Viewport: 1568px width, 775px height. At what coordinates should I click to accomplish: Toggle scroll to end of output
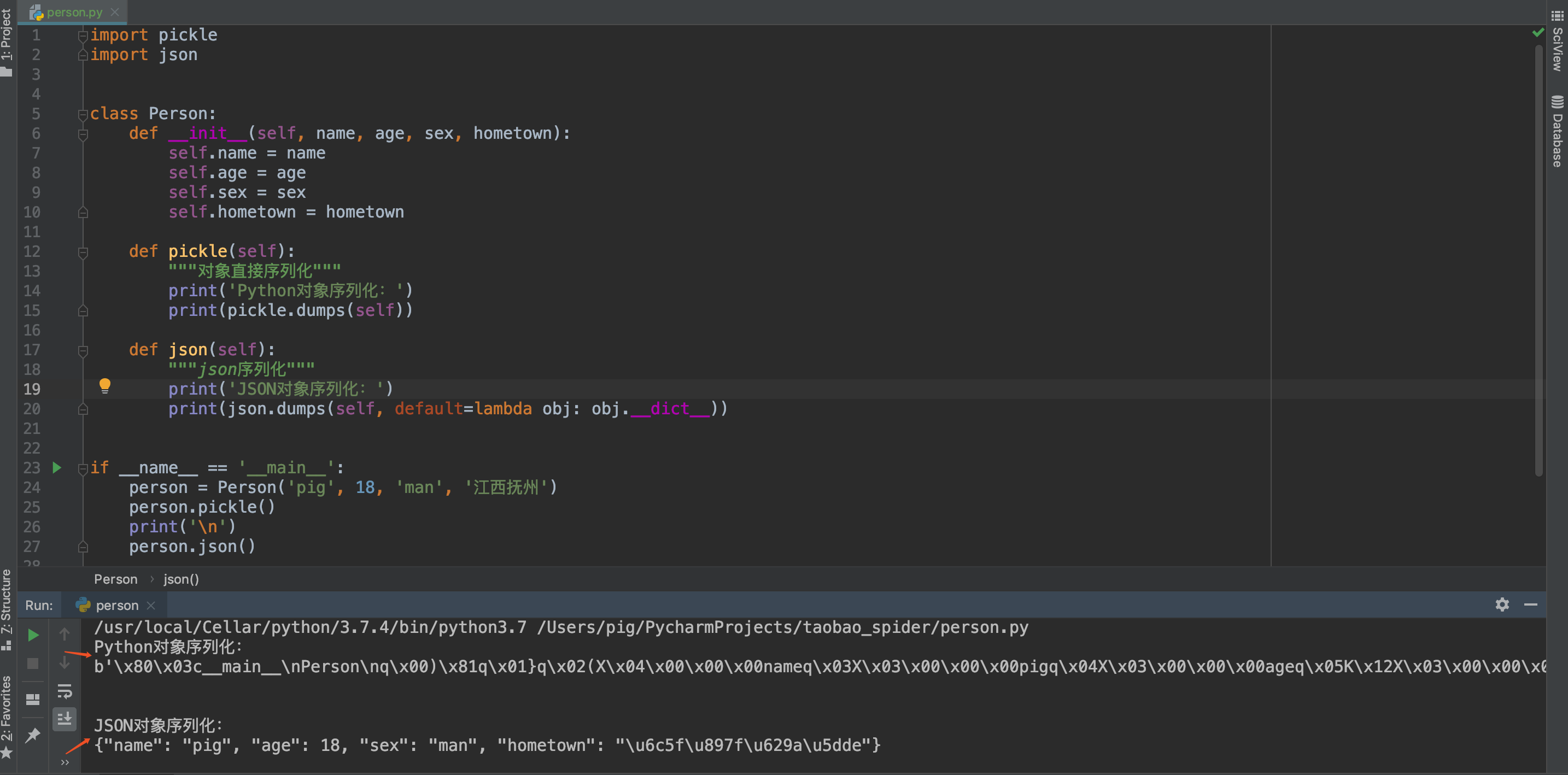[65, 719]
